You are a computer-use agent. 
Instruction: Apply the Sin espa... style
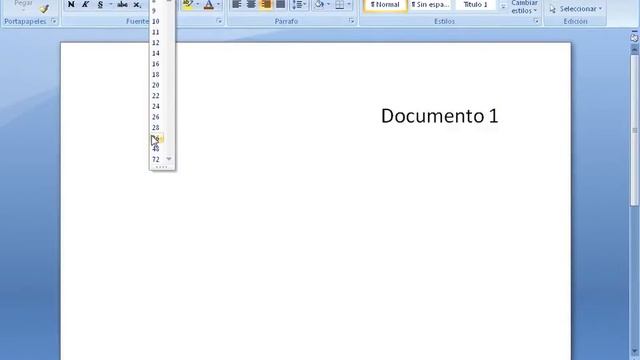pos(430,5)
